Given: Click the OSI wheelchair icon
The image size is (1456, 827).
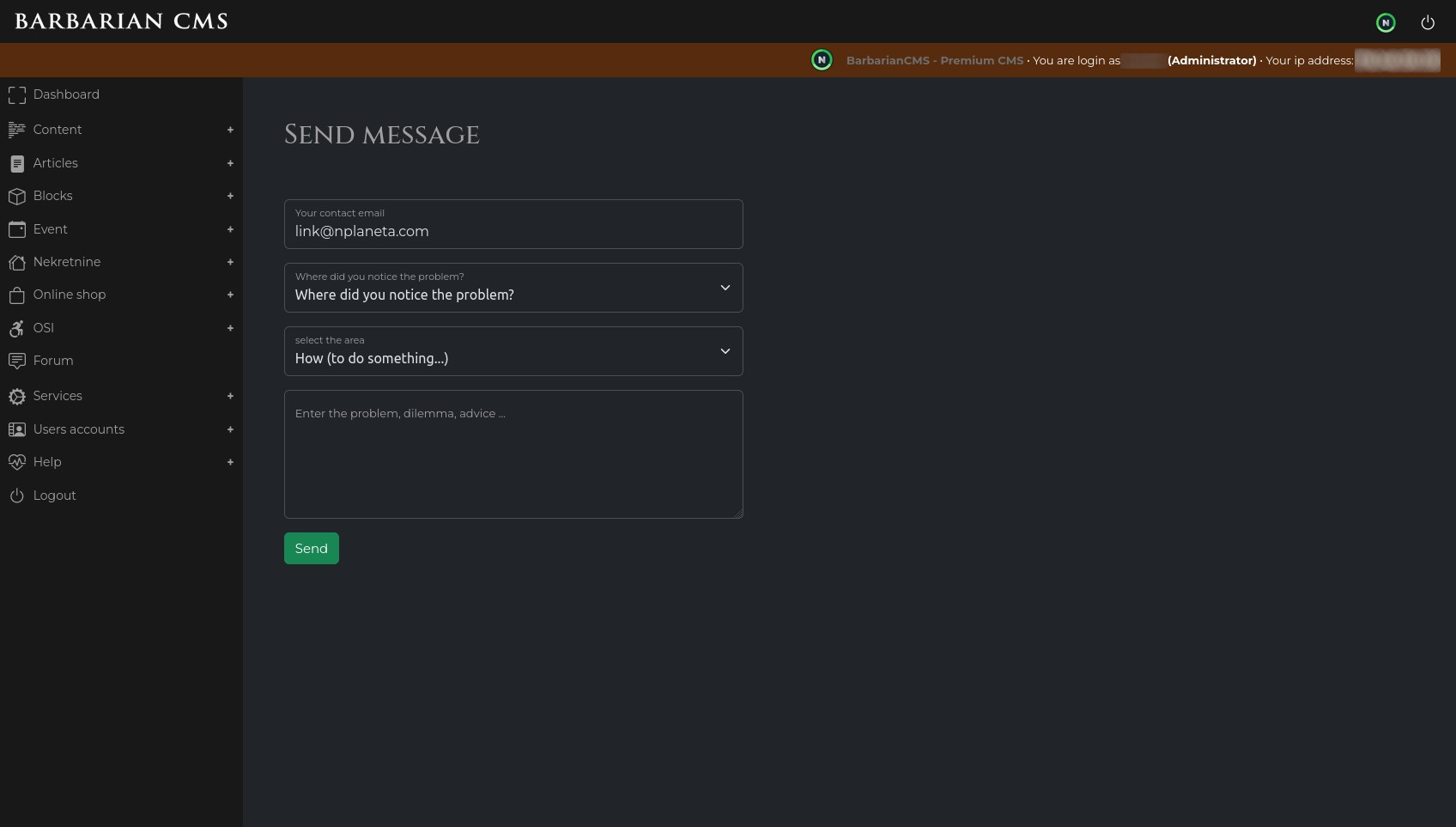Looking at the screenshot, I should point(17,328).
